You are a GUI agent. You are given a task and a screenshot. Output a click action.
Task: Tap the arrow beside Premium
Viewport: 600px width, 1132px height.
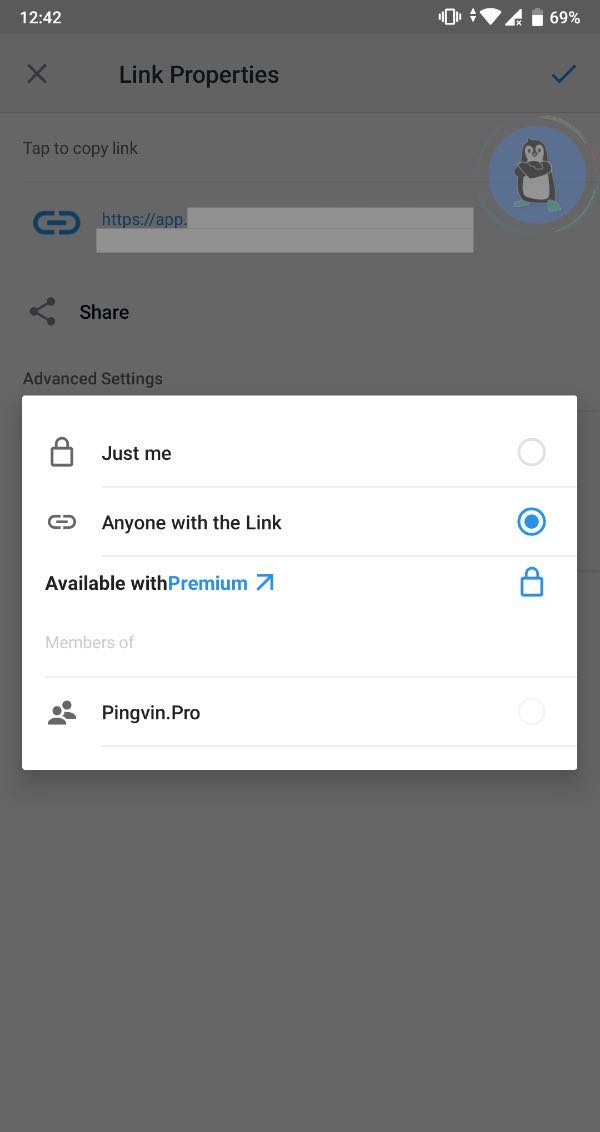point(265,582)
